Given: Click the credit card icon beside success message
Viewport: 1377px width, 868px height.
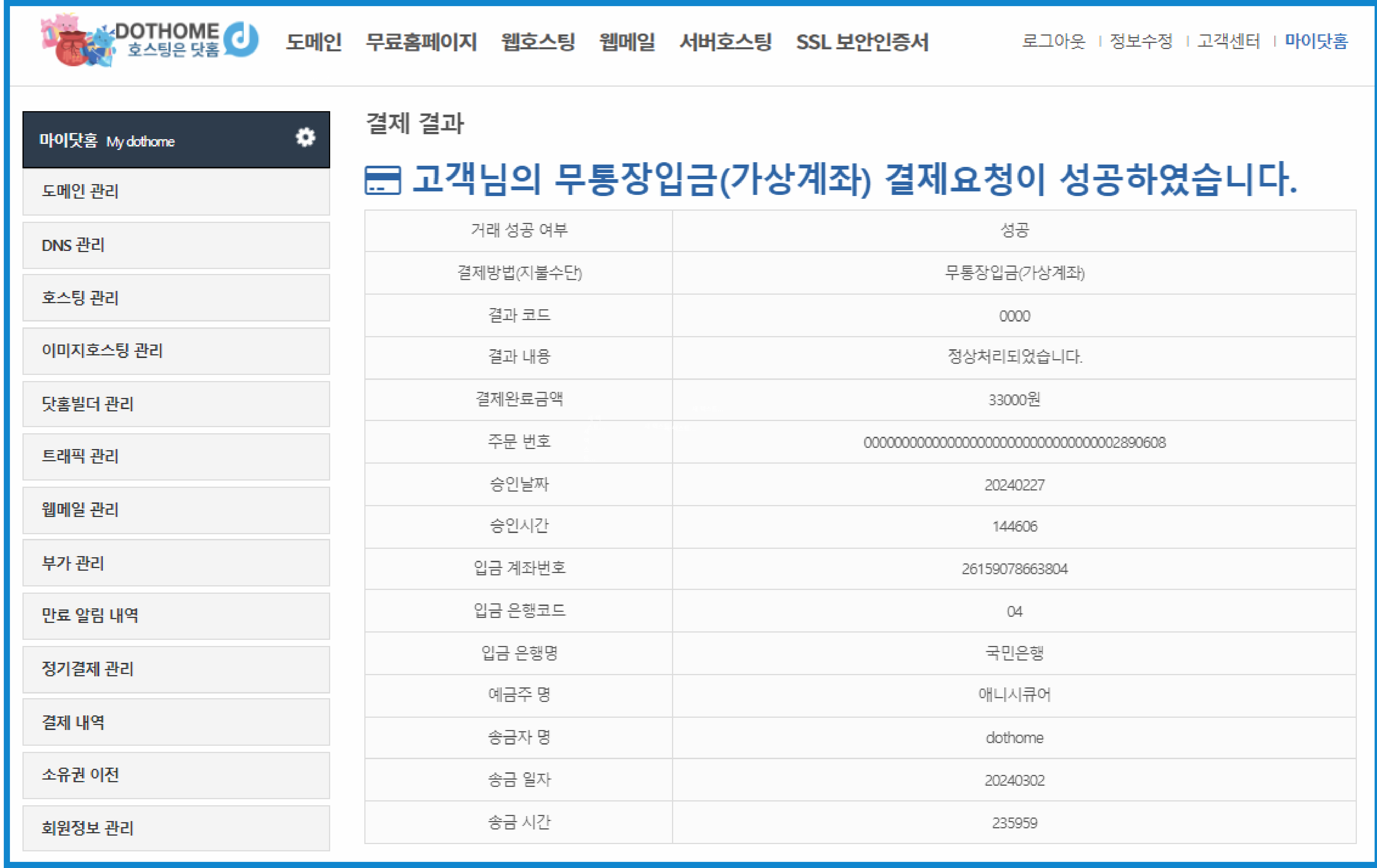Looking at the screenshot, I should (x=382, y=180).
